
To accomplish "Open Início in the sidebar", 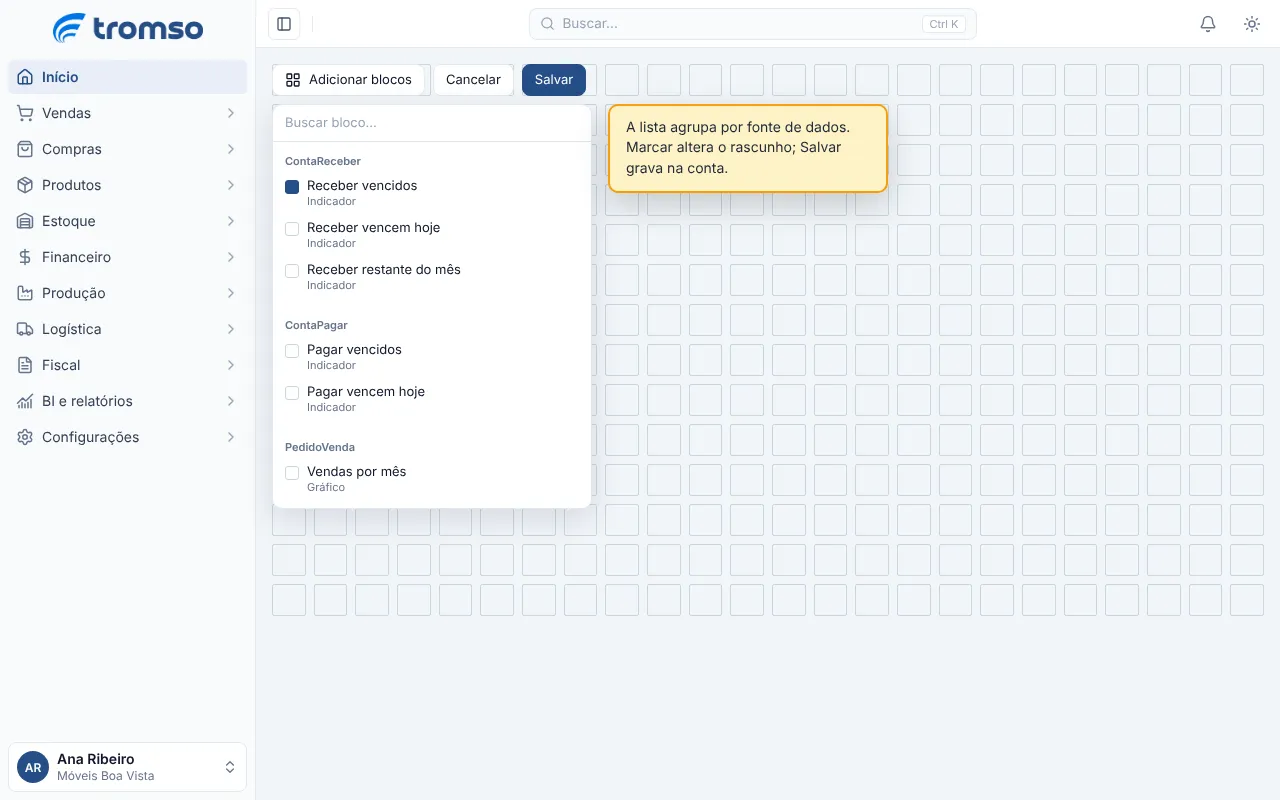I will [x=128, y=77].
